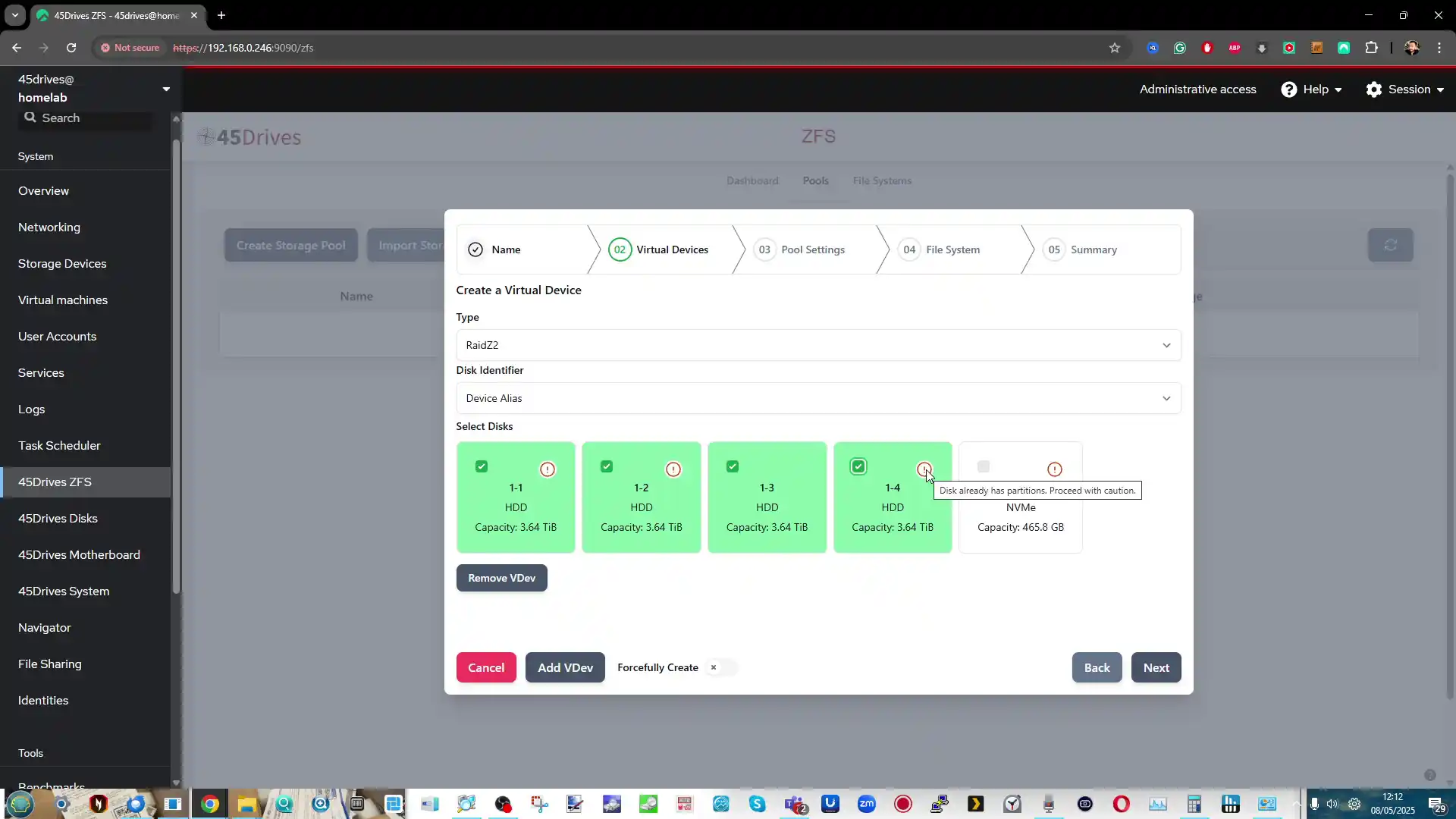Switch to Pools tab
Viewport: 1456px width, 819px height.
(816, 180)
